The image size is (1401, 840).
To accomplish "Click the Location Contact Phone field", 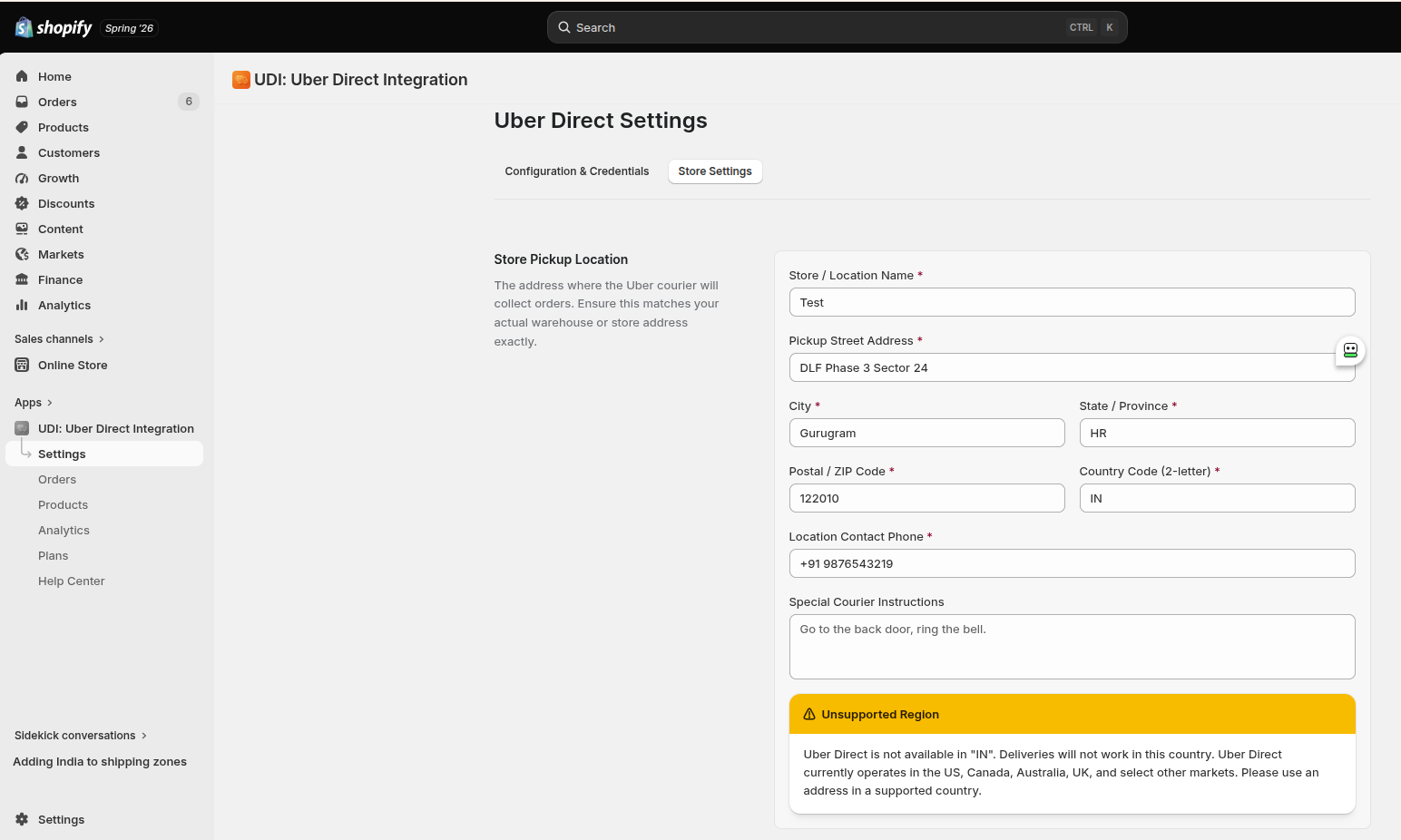I will tap(1072, 563).
